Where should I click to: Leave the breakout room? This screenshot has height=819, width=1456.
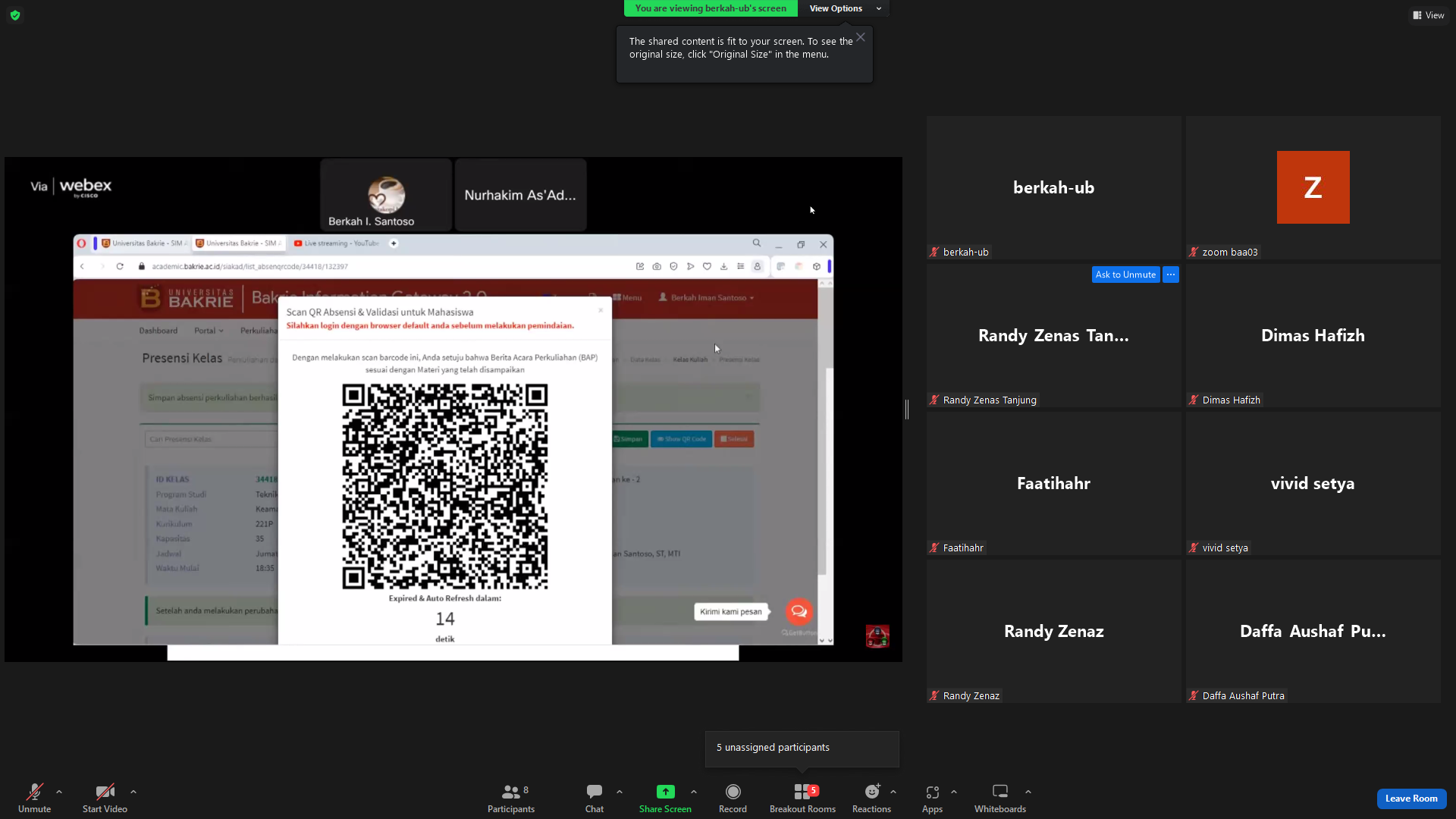[1411, 799]
